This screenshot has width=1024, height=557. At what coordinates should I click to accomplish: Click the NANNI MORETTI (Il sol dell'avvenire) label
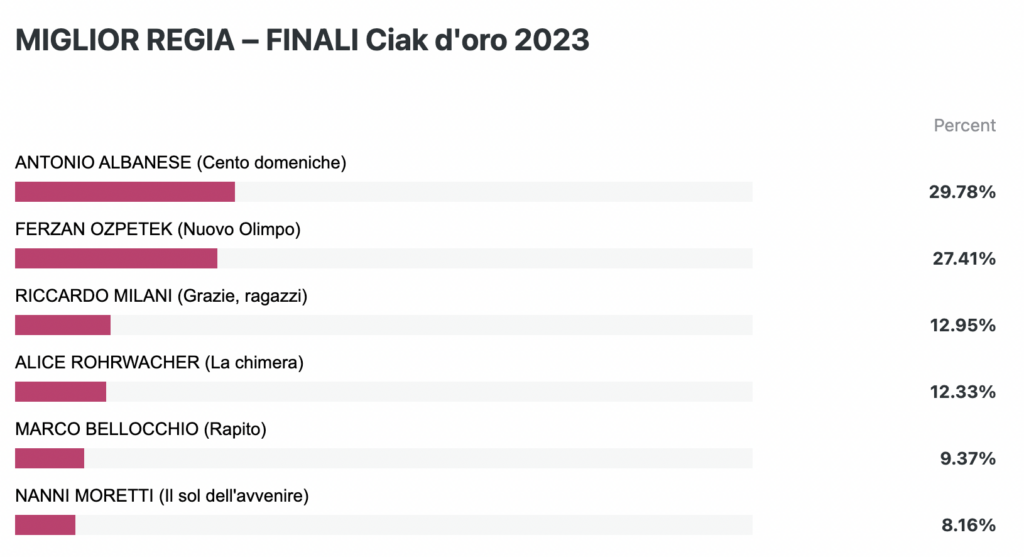pyautogui.click(x=161, y=496)
